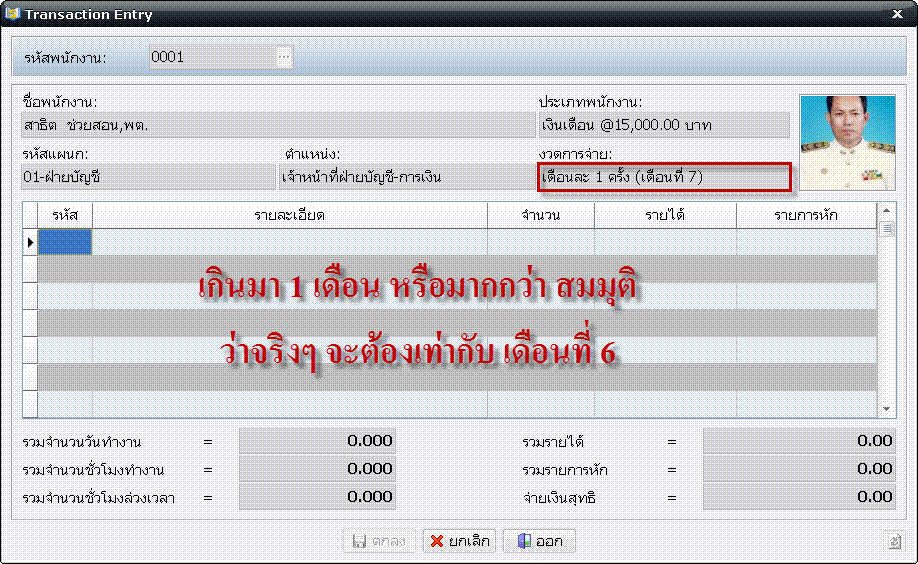This screenshot has width=918, height=564.
Task: Select the รายการหัก column header
Action: coord(806,215)
